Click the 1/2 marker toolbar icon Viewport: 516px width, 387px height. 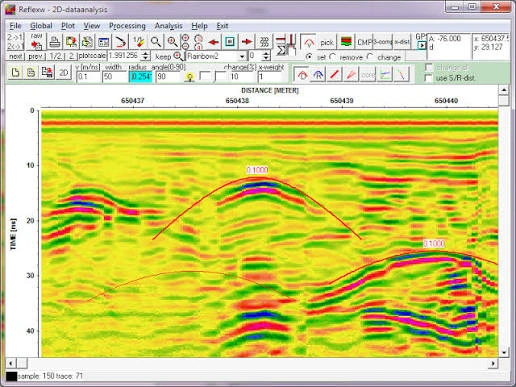(138, 42)
